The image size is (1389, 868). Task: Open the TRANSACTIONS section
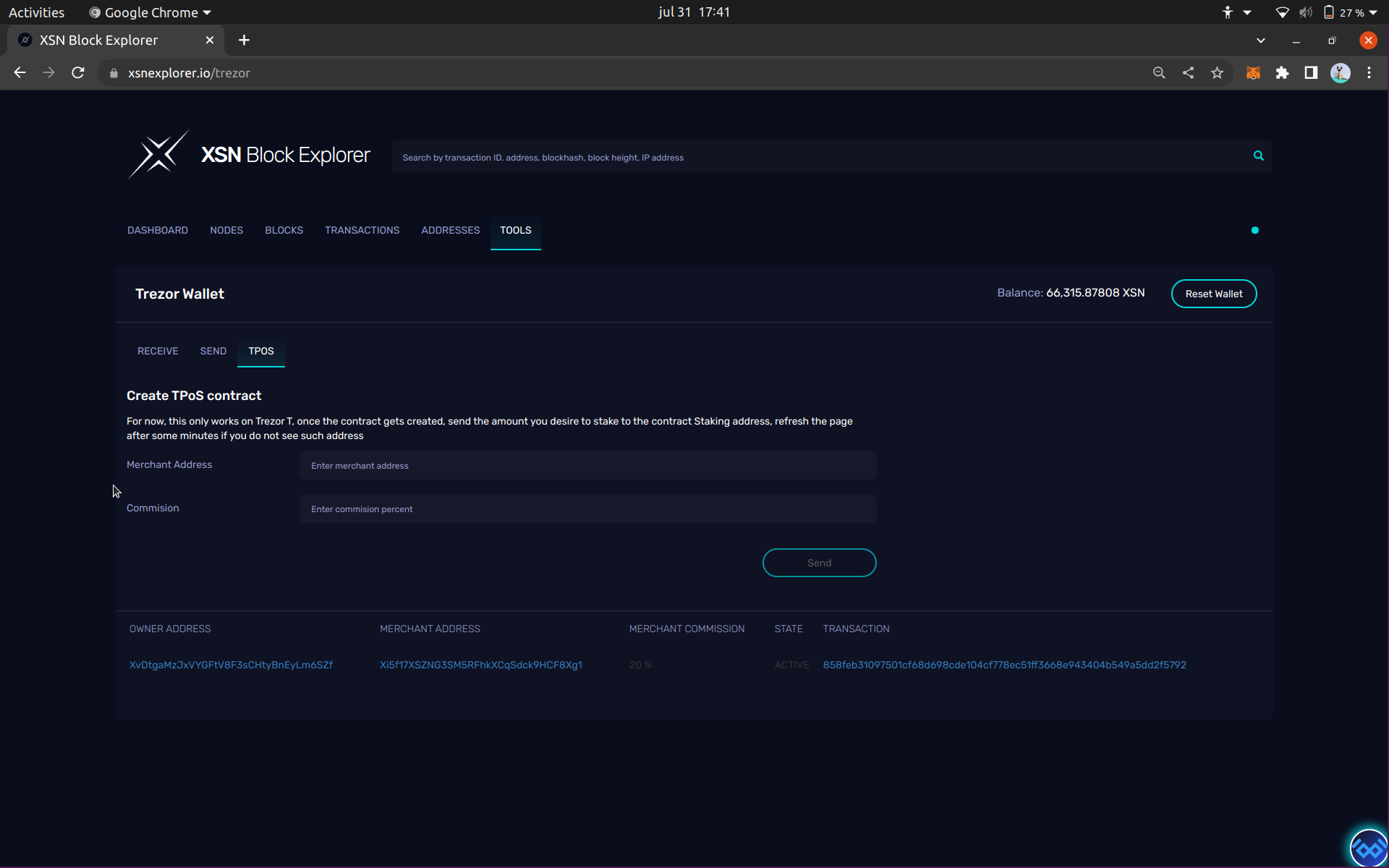[362, 230]
